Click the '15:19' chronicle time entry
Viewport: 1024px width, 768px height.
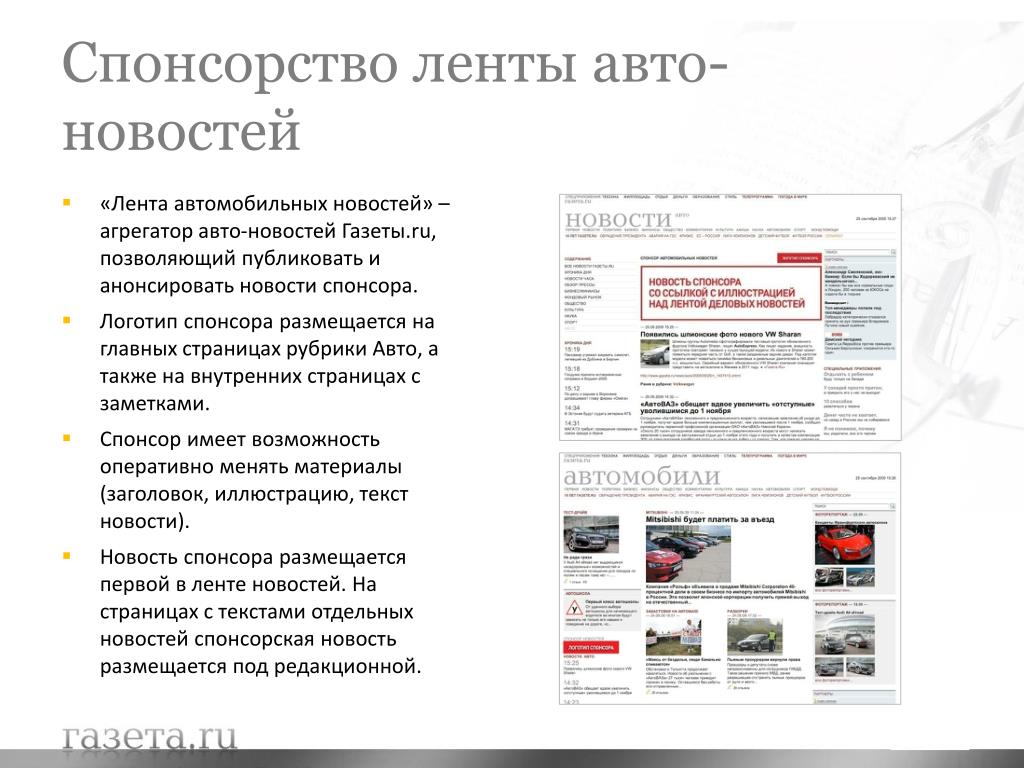pyautogui.click(x=571, y=349)
